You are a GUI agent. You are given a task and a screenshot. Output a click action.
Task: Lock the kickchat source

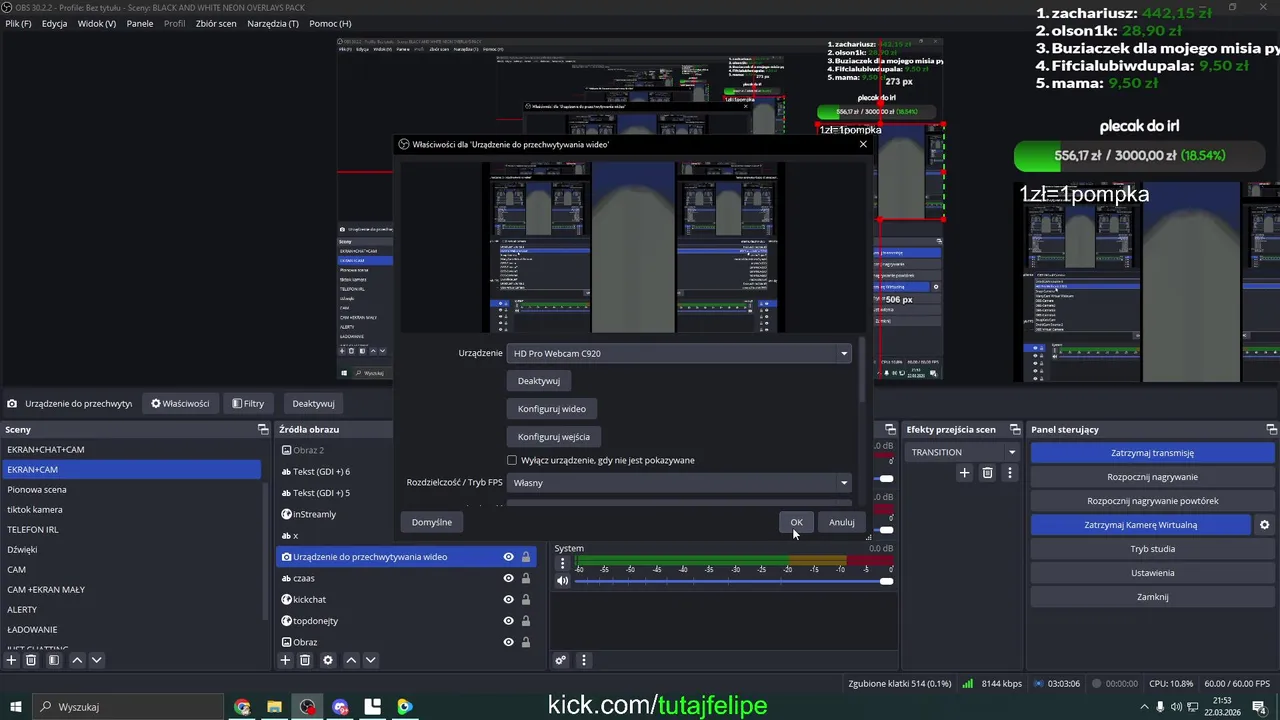525,600
